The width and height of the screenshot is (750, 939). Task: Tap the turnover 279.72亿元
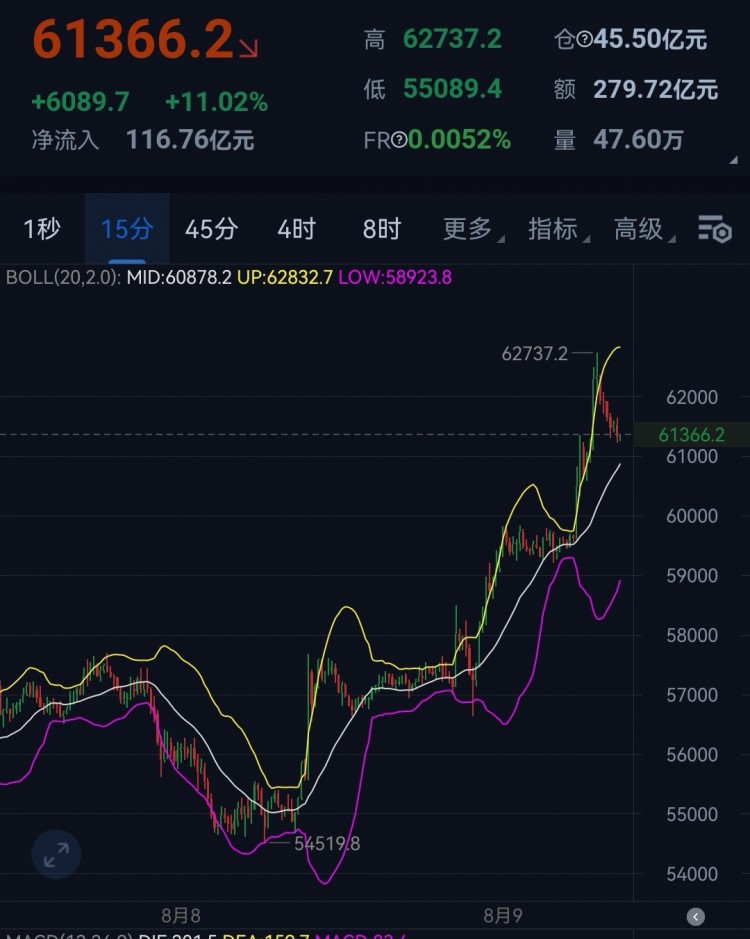click(x=655, y=90)
